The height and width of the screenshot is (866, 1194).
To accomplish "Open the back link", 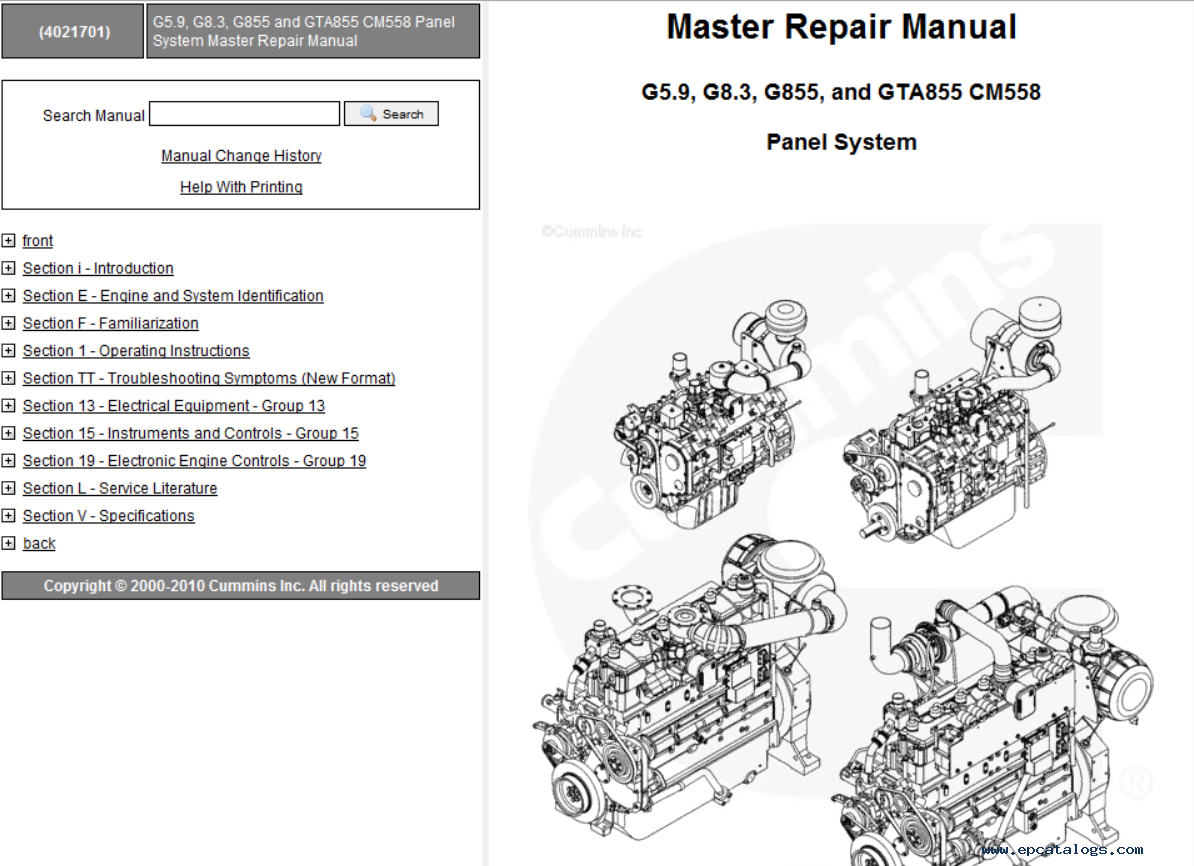I will pyautogui.click(x=39, y=543).
